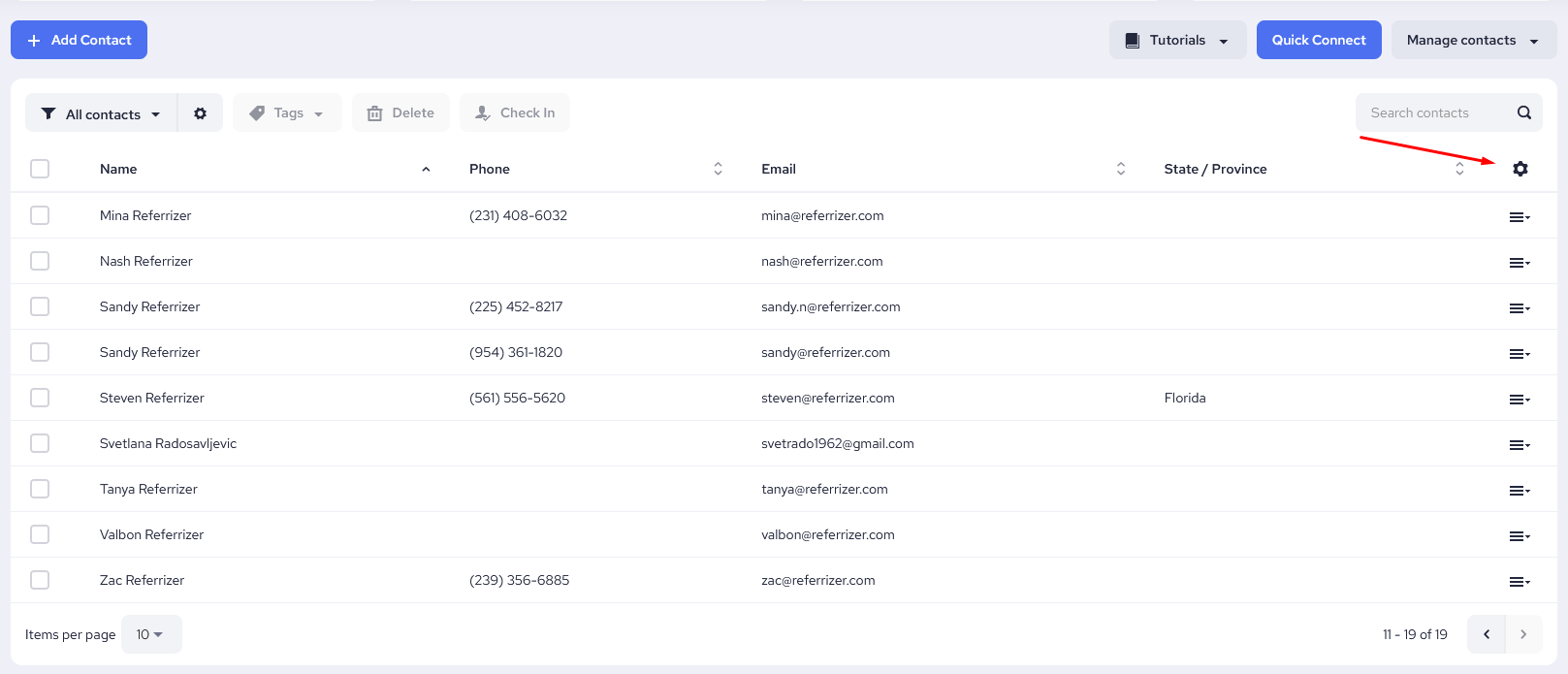Check the box for Tanya Referrizer
This screenshot has height=674, width=1568.
click(x=40, y=489)
